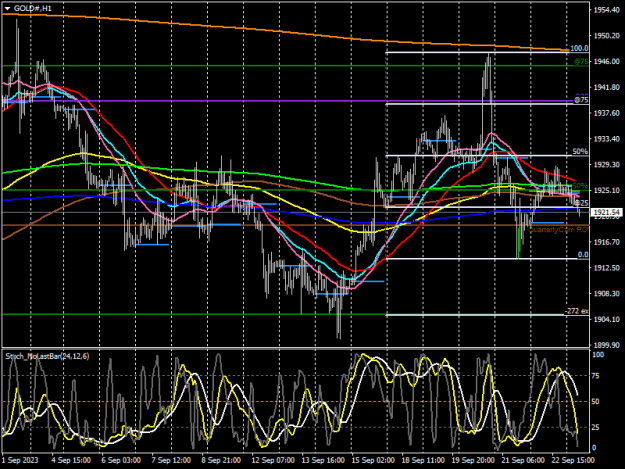Click the 6 Sep 03:00 time label

point(121,460)
